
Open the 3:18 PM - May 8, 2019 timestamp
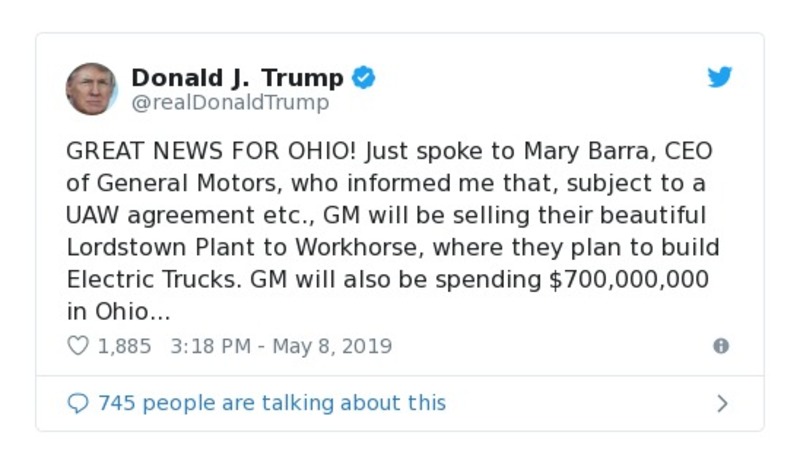pyautogui.click(x=281, y=346)
